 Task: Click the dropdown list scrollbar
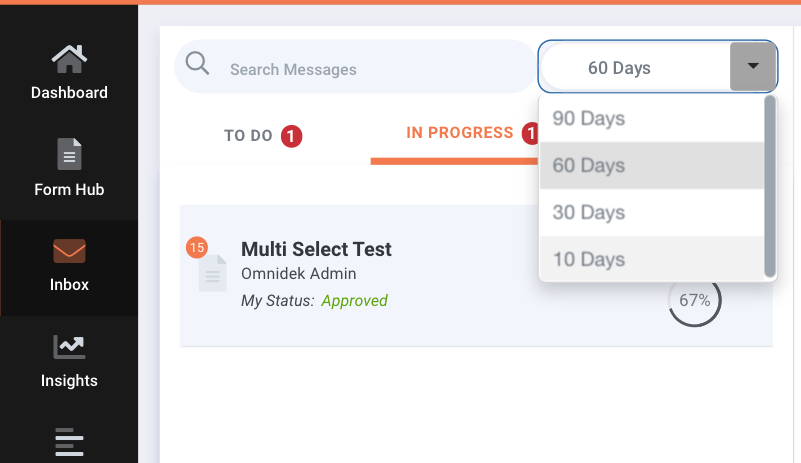769,187
